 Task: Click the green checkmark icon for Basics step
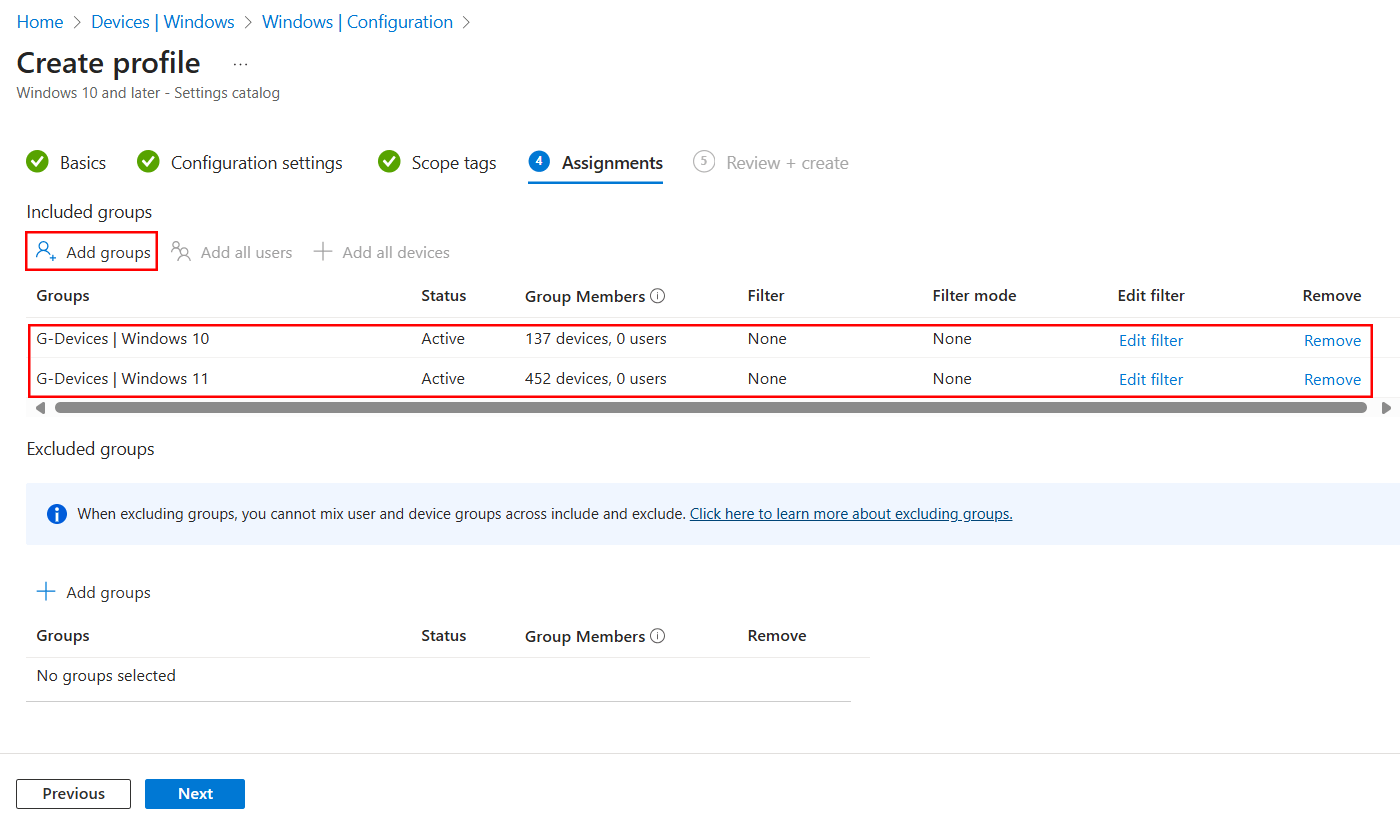click(38, 162)
